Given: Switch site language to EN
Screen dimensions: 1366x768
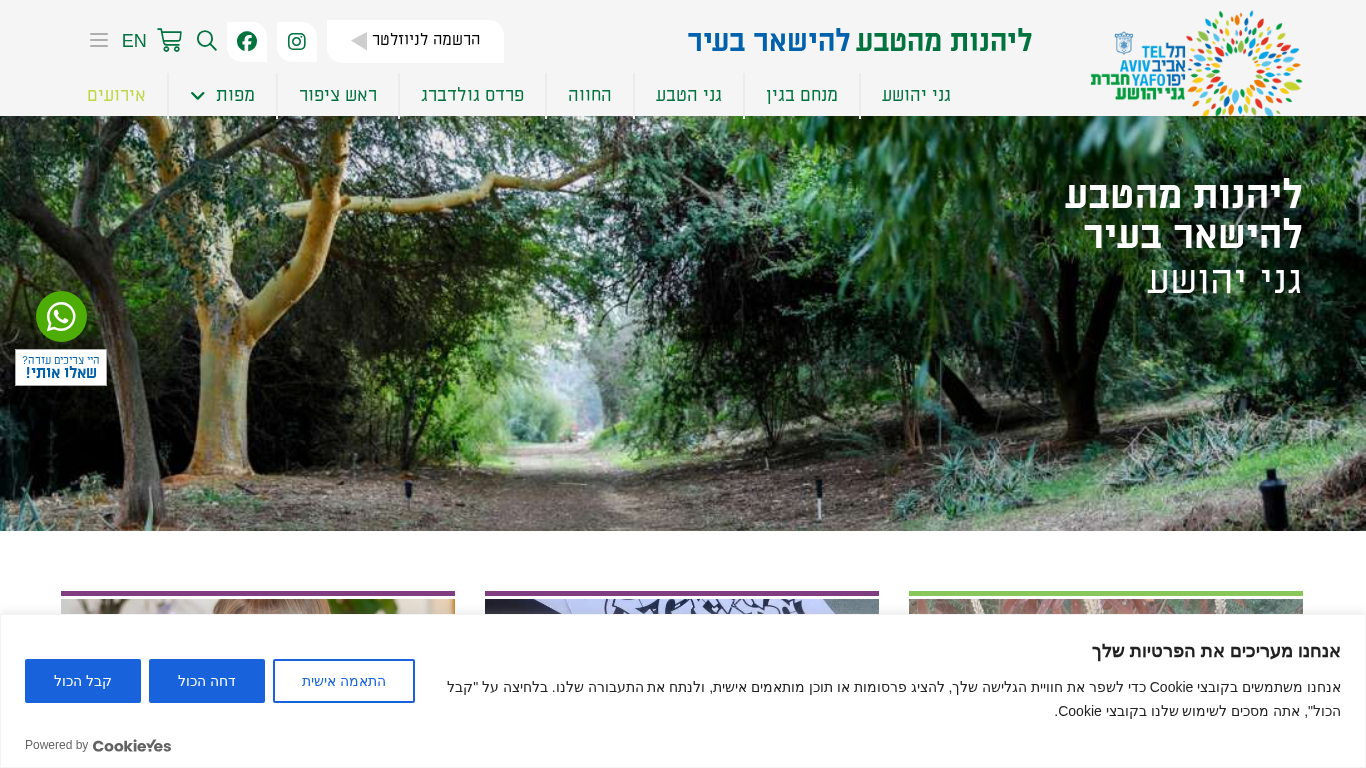Looking at the screenshot, I should coord(134,41).
